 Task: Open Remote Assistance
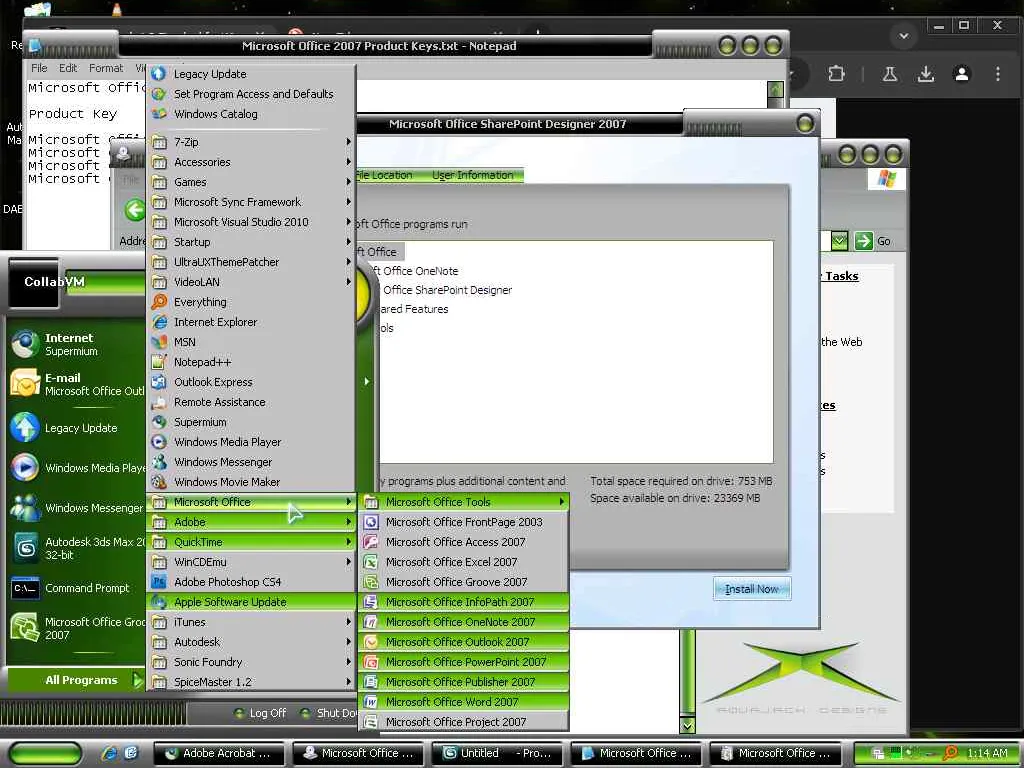point(251,402)
